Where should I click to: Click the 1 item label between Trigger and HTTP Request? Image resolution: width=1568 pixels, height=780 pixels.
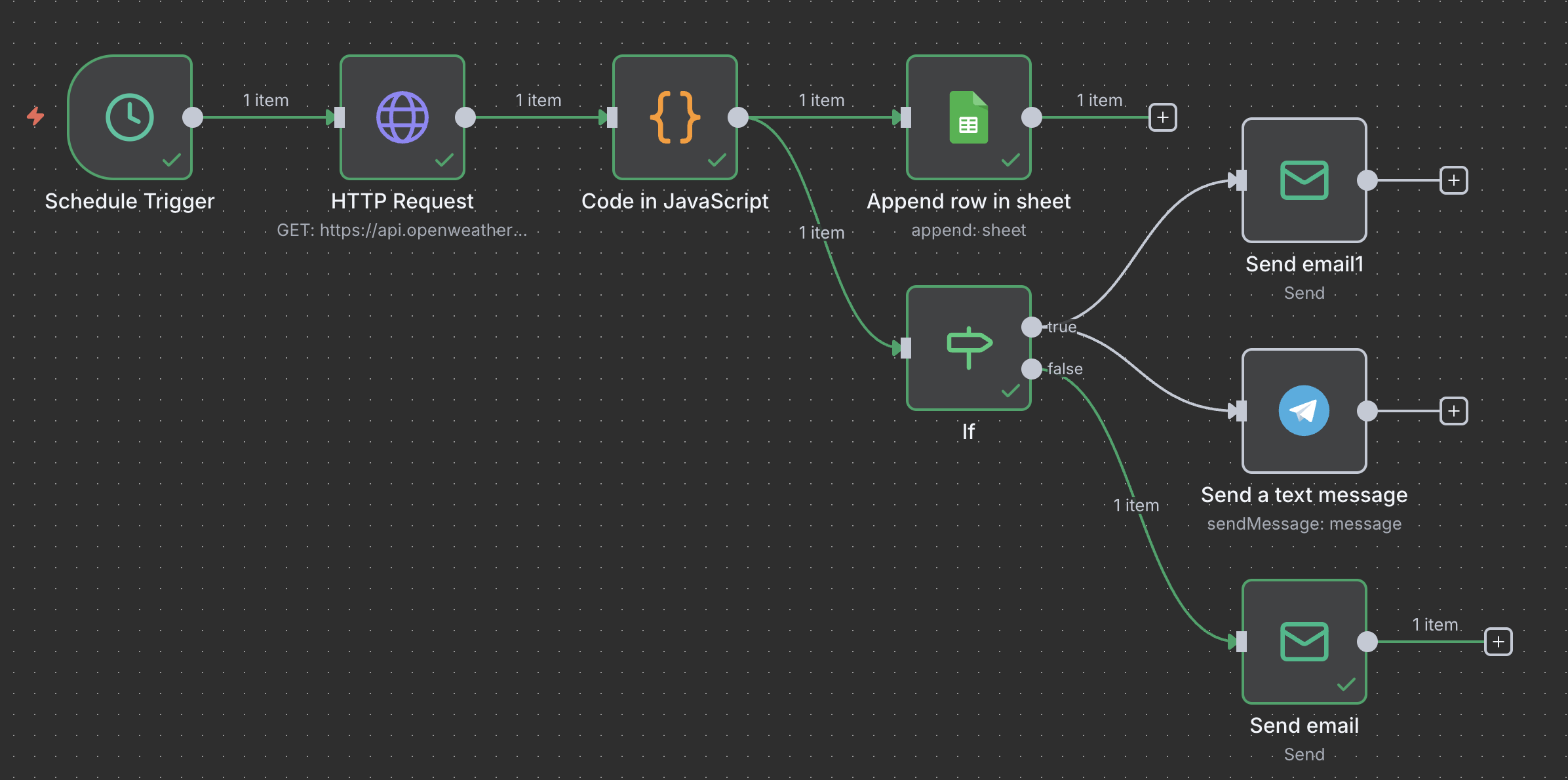[264, 100]
